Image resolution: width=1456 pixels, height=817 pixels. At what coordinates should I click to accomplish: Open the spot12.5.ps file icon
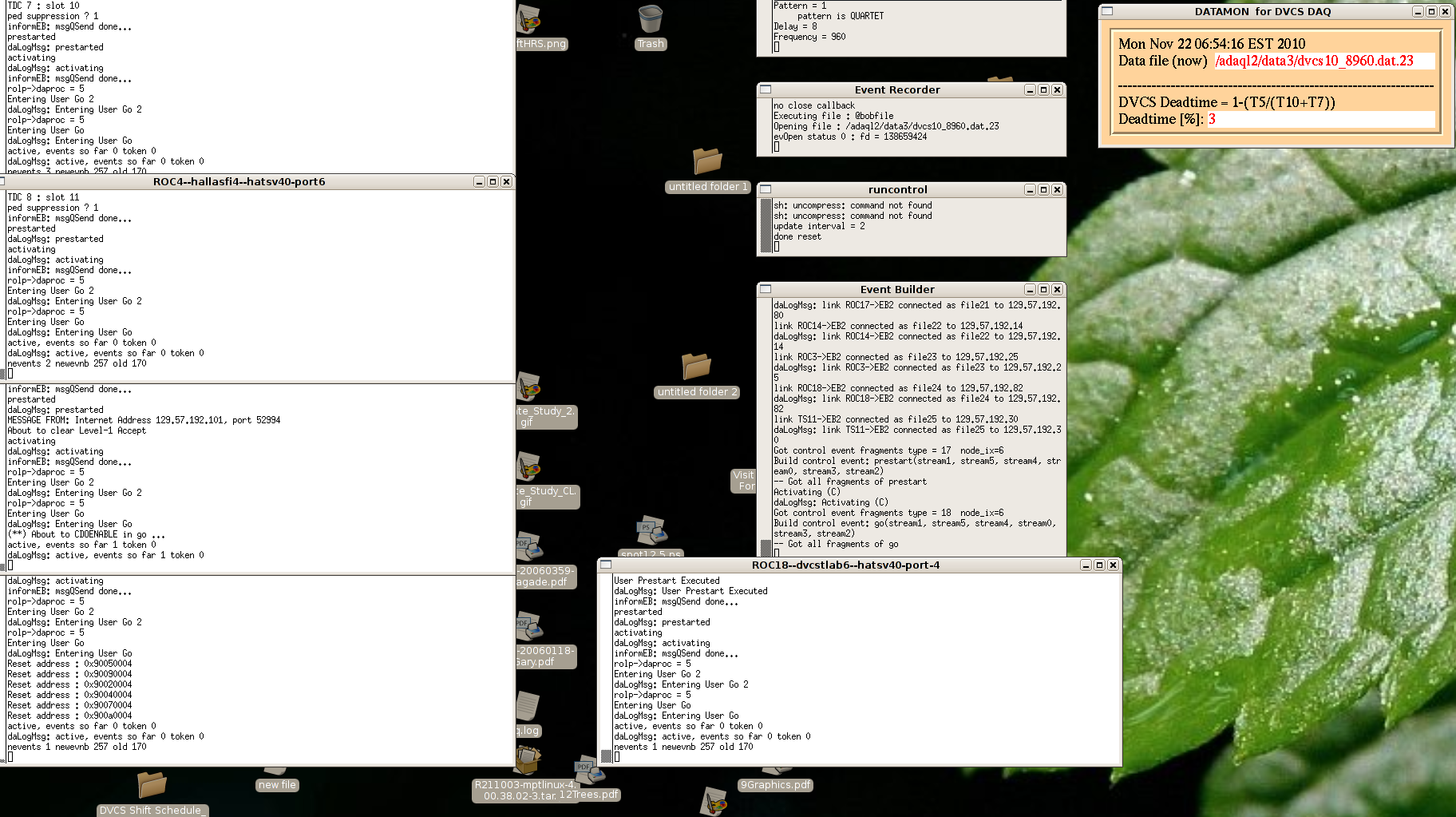tap(651, 530)
